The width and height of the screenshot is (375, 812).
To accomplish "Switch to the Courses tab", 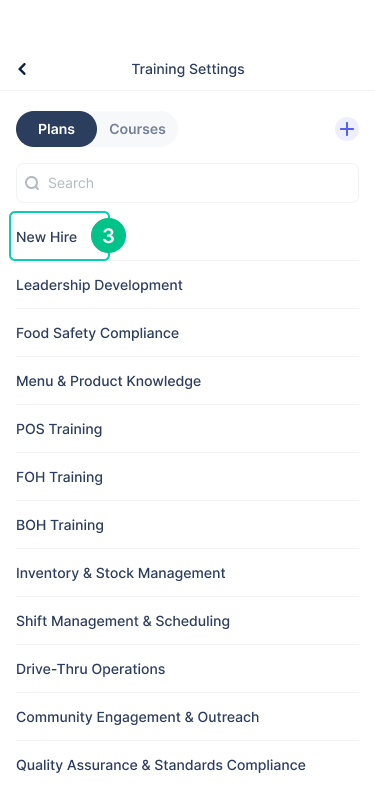I will click(x=137, y=129).
